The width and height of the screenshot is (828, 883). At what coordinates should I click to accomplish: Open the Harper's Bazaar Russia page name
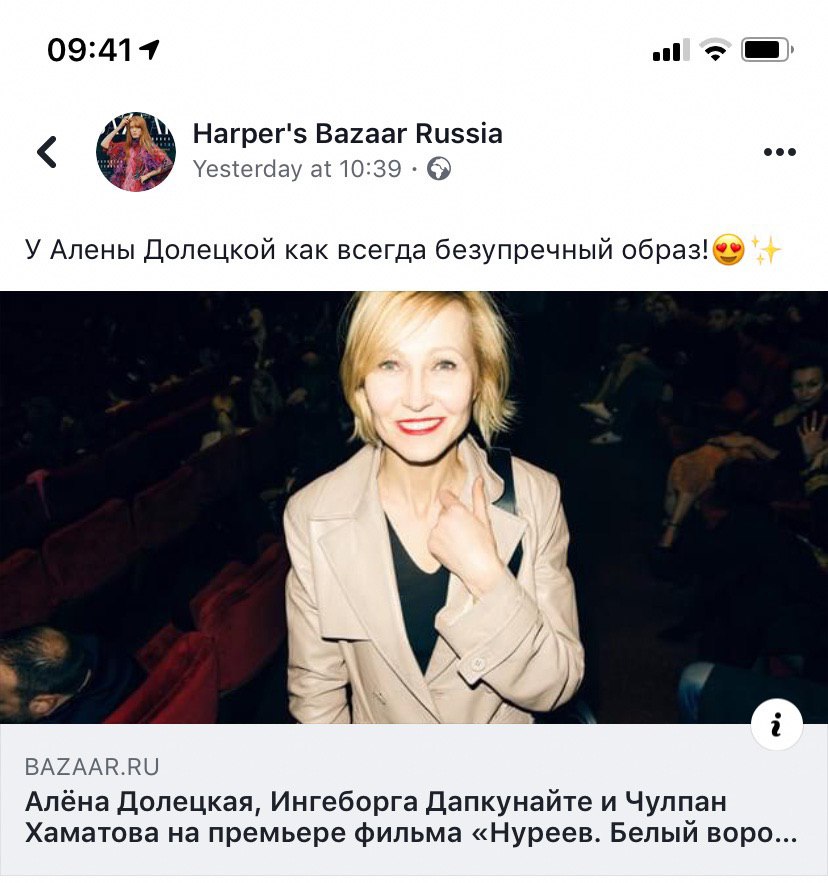(x=348, y=134)
